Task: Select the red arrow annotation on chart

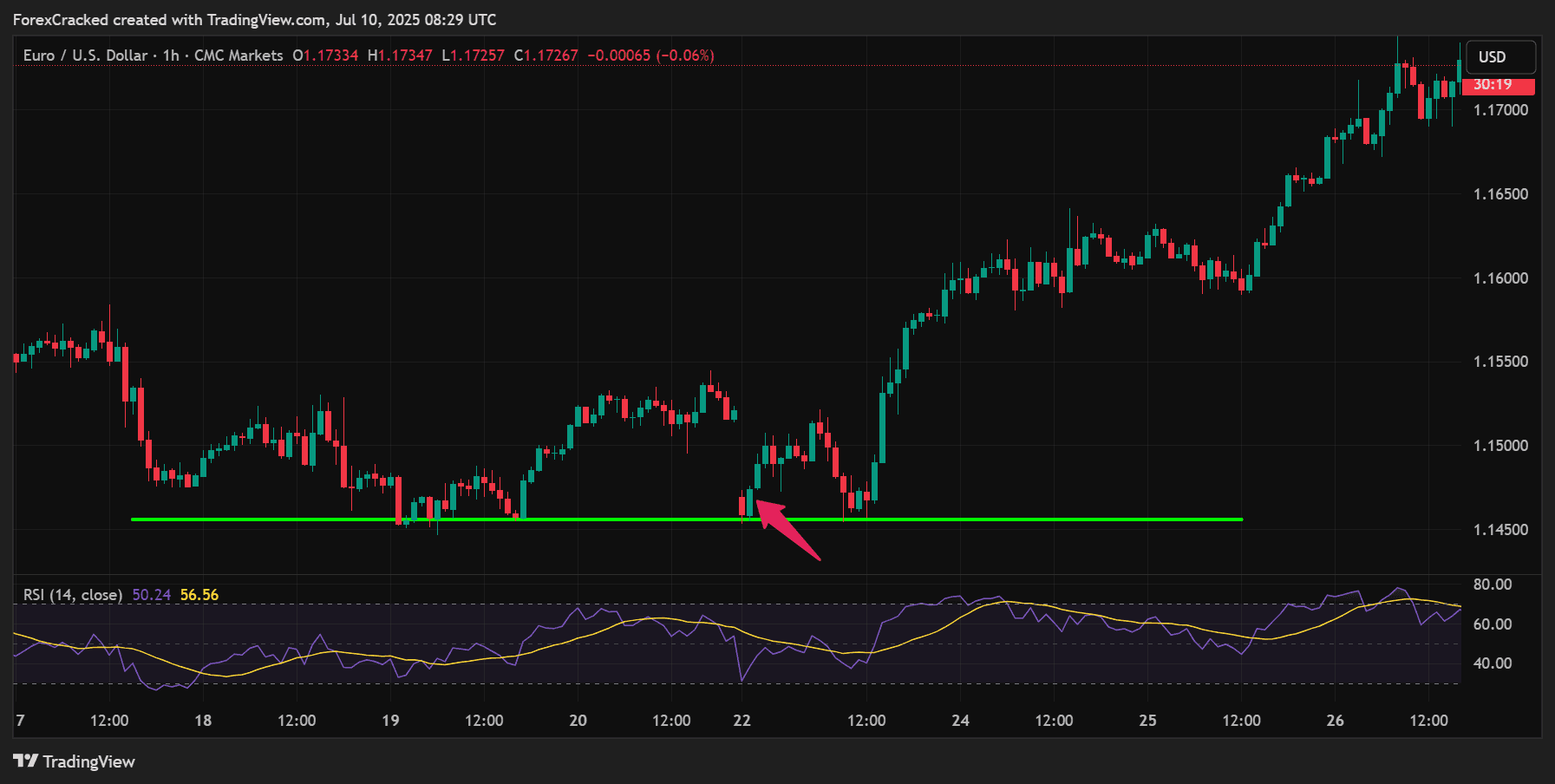Action: click(789, 531)
